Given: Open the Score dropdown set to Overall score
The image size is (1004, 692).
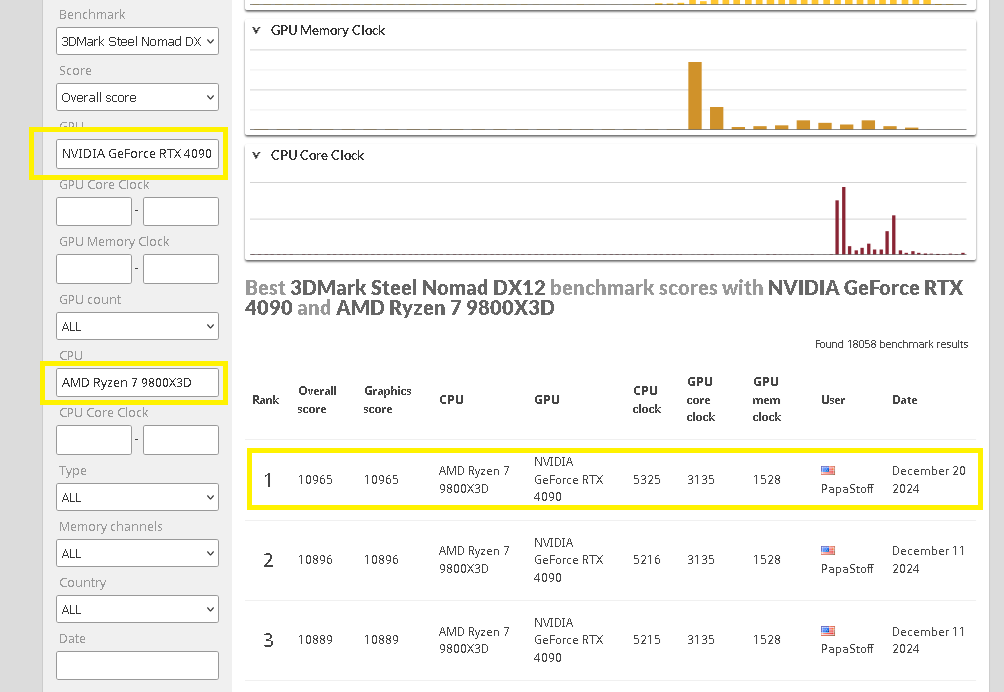Looking at the screenshot, I should click(137, 97).
